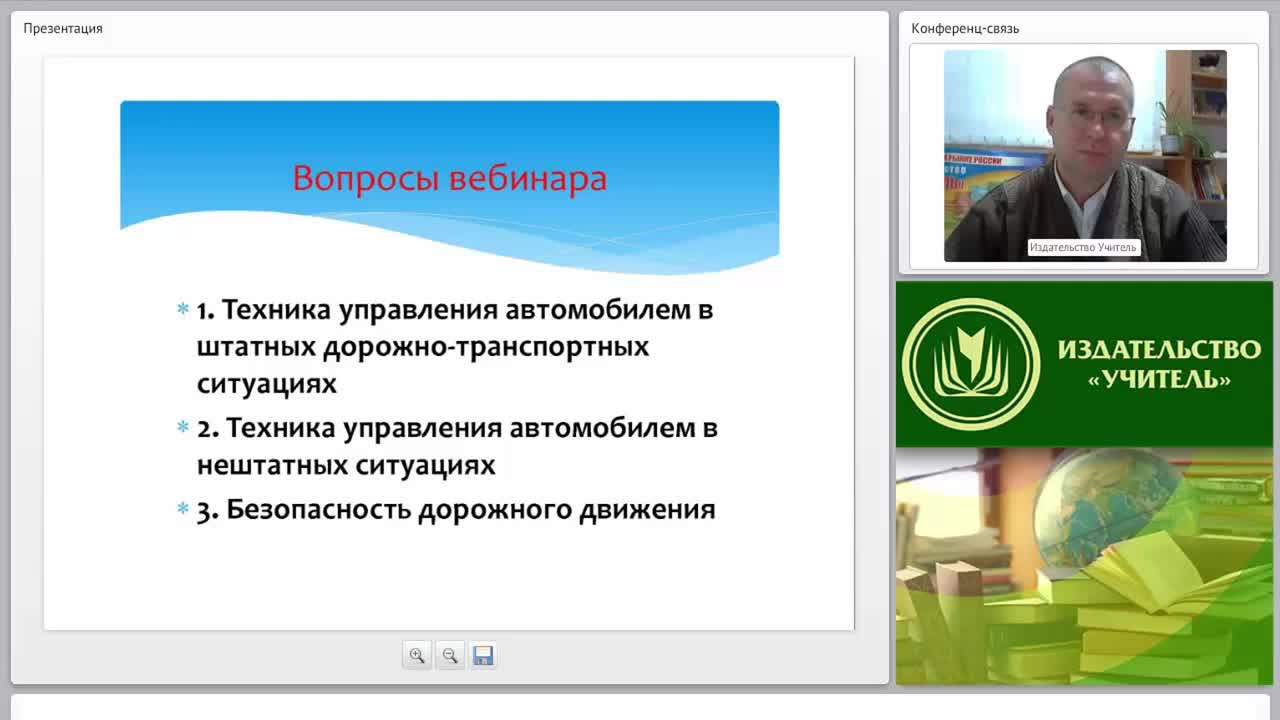Click bullet 1. Техника управления автомобилем в штатных
Viewport: 1280px width, 720px height.
(455, 346)
